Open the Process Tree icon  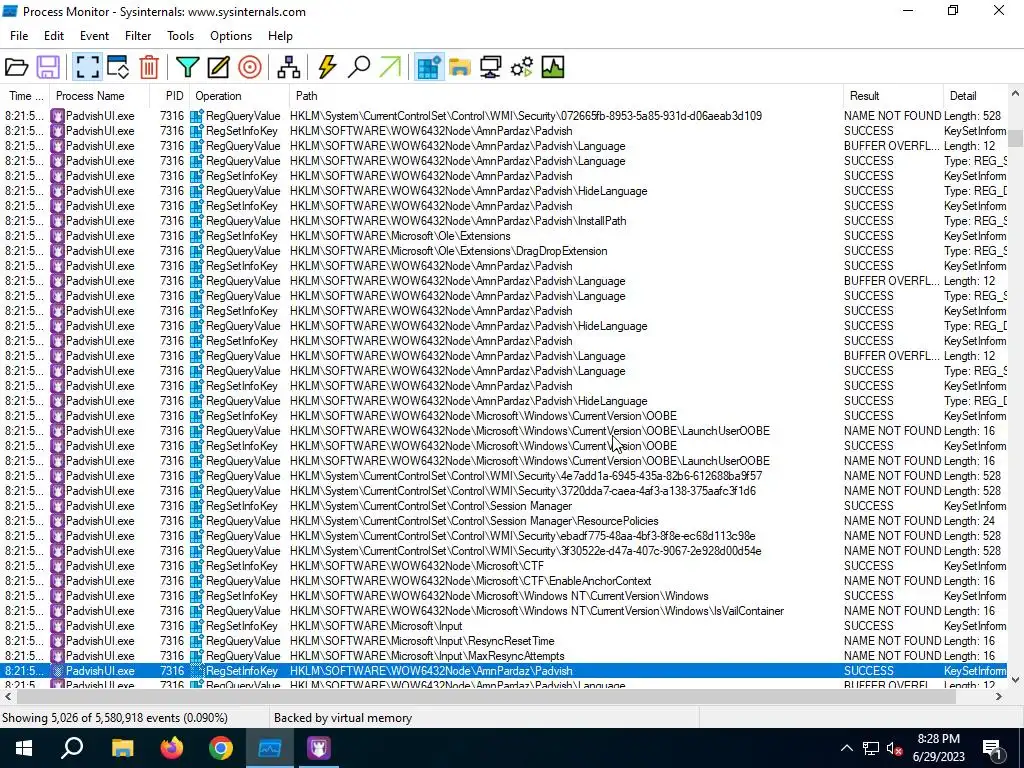pyautogui.click(x=289, y=67)
